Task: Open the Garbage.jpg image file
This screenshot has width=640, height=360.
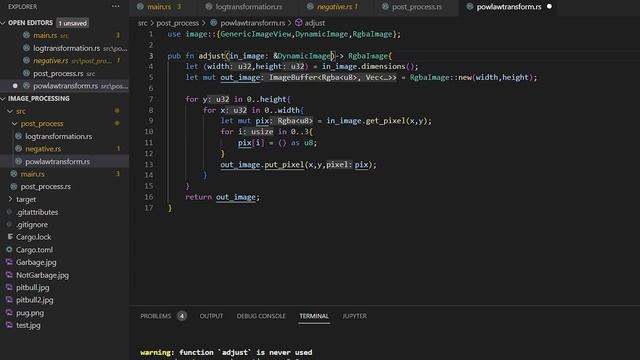Action: 65,262
